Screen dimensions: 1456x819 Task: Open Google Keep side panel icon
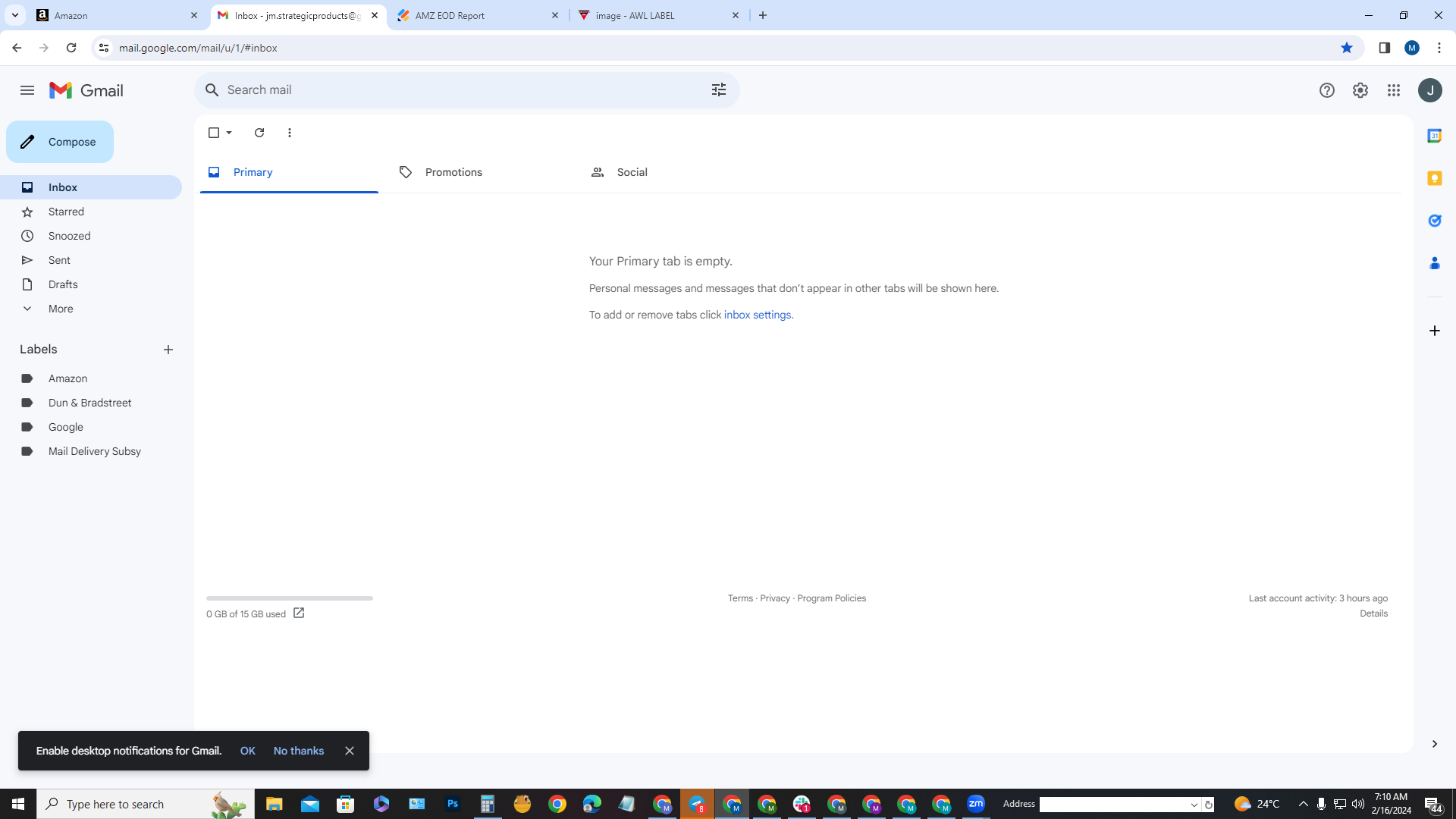(x=1435, y=178)
